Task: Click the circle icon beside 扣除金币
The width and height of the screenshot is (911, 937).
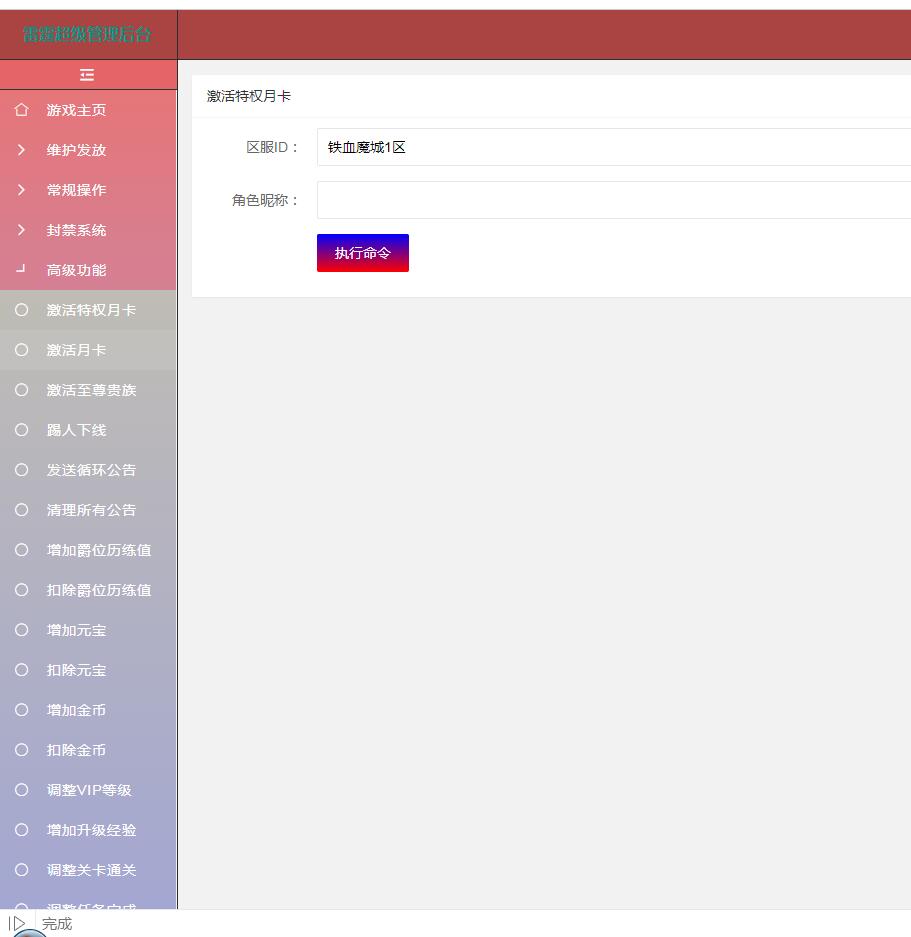Action: pos(22,750)
